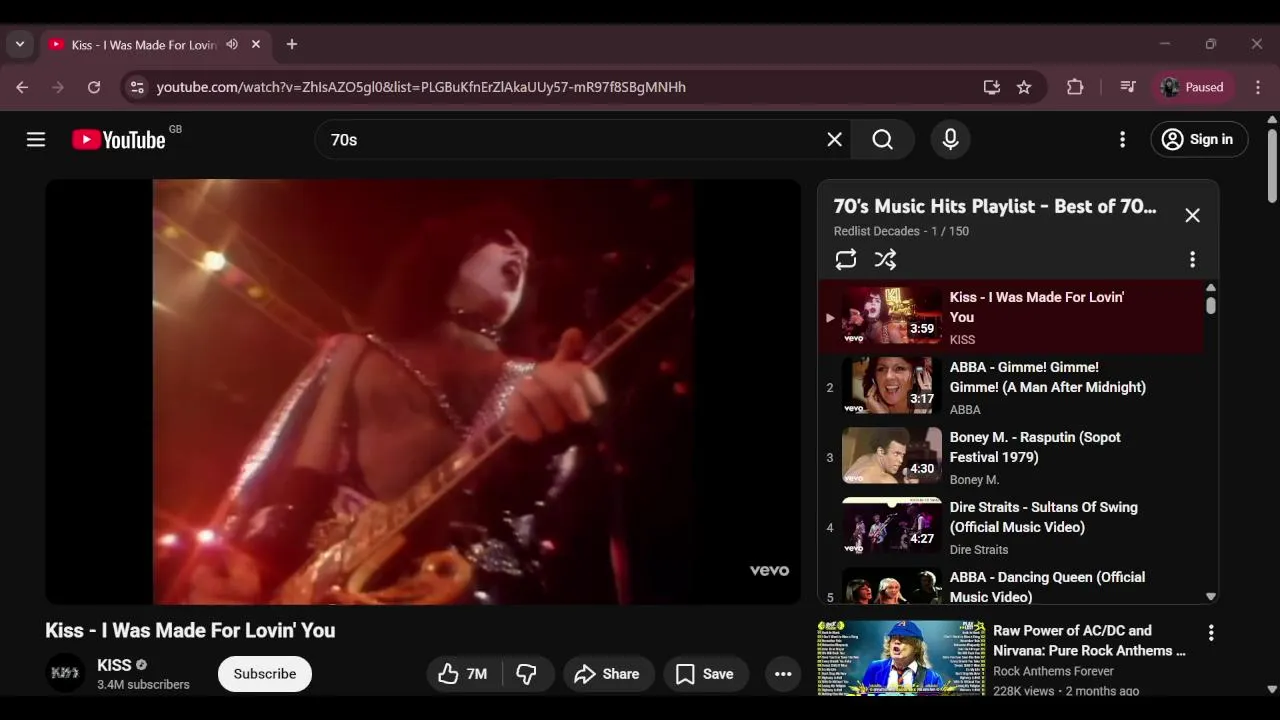1280x720 pixels.
Task: Click the video player area
Action: tap(423, 392)
